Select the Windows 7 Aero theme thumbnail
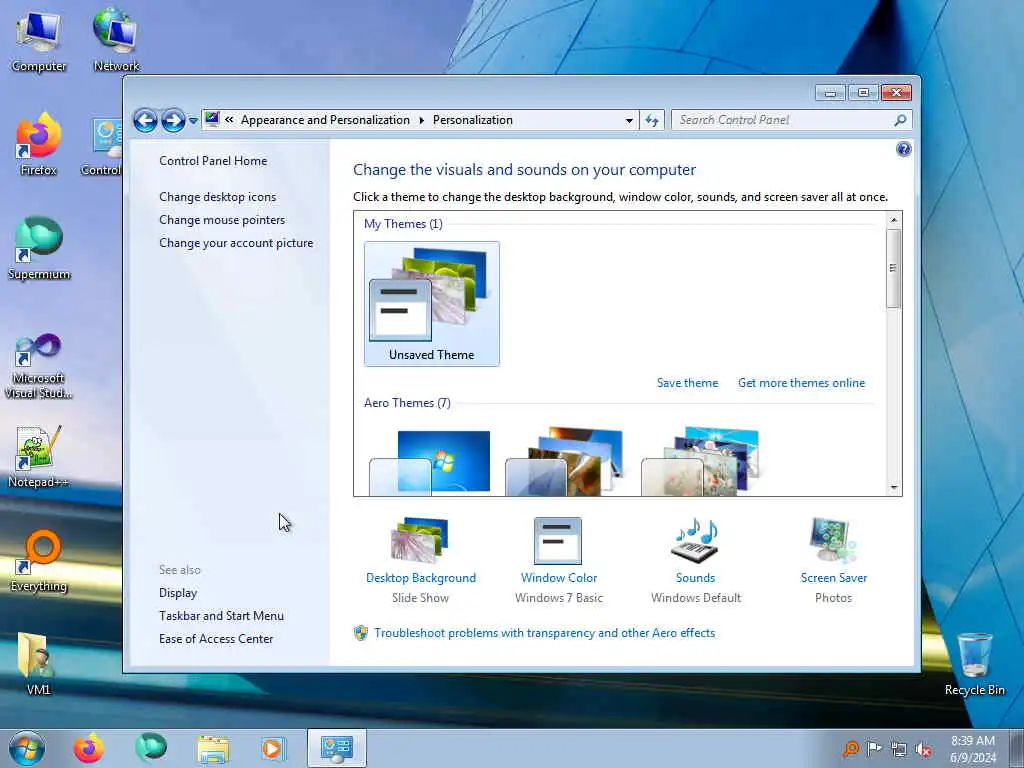Image resolution: width=1024 pixels, height=768 pixels. (x=430, y=462)
